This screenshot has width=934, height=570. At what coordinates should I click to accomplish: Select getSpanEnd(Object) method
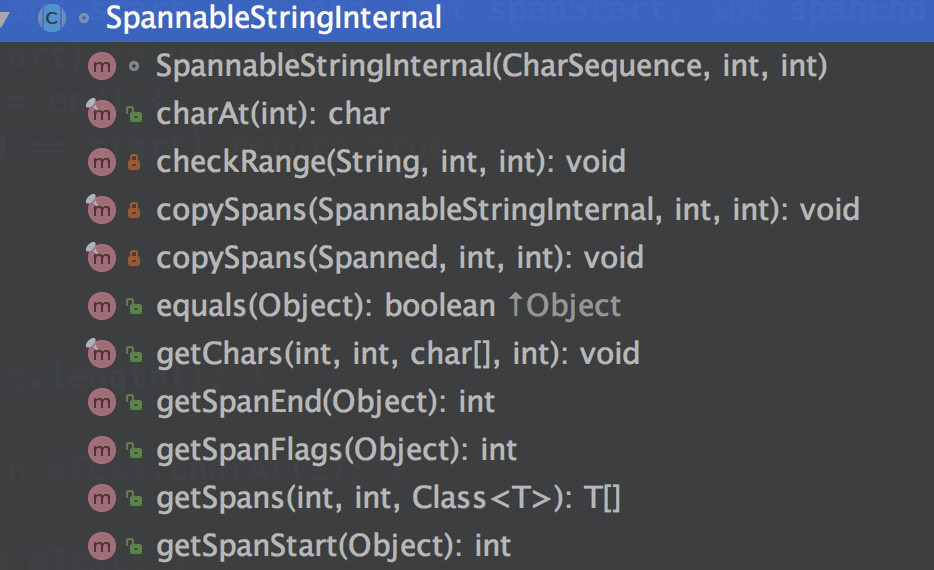point(325,402)
